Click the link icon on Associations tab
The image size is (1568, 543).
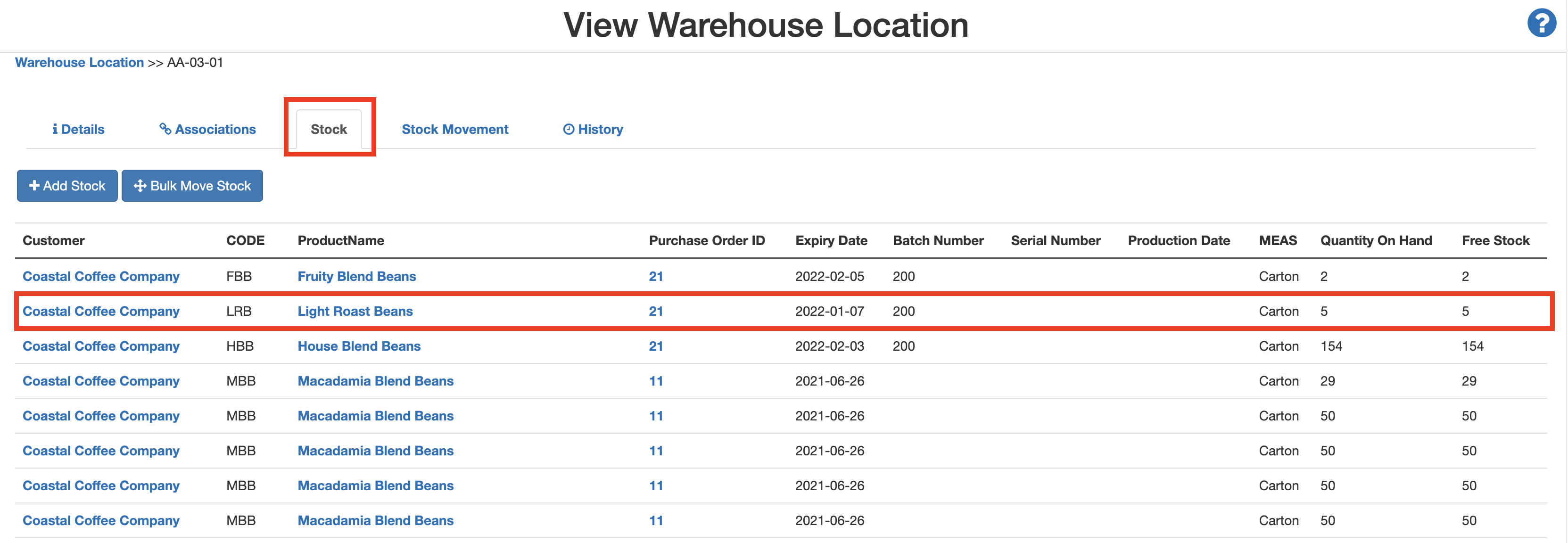(165, 129)
